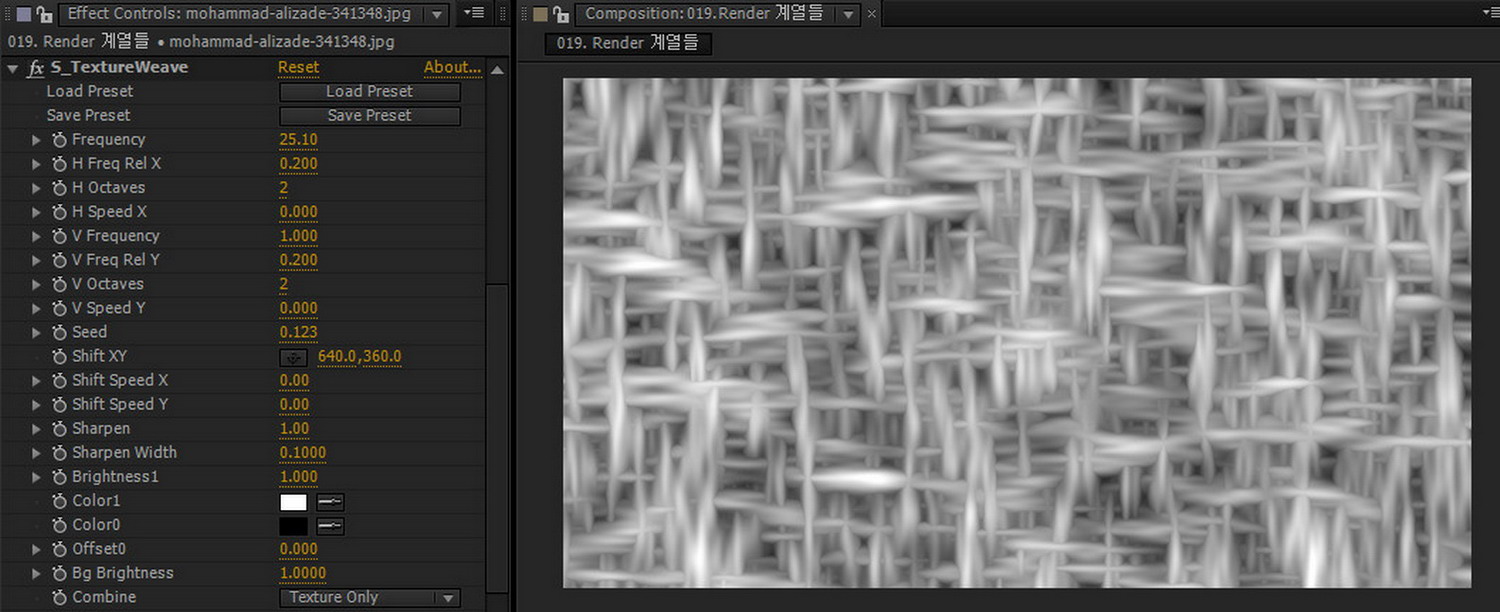This screenshot has height=612, width=1500.
Task: Click the H Octaves stopwatch icon
Action: pyautogui.click(x=59, y=188)
